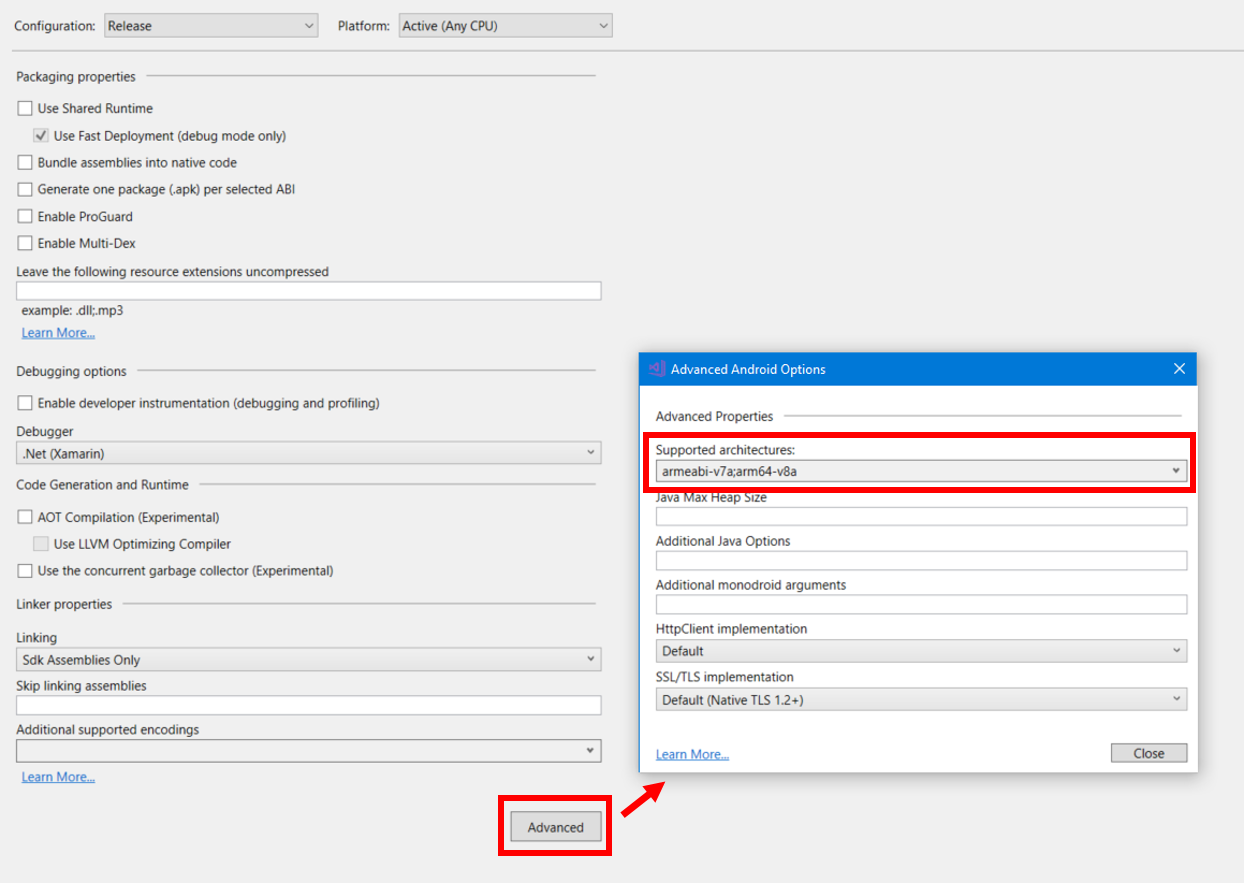Check AOT Compilation (Experimental)
The image size is (1244, 883).
[x=25, y=518]
